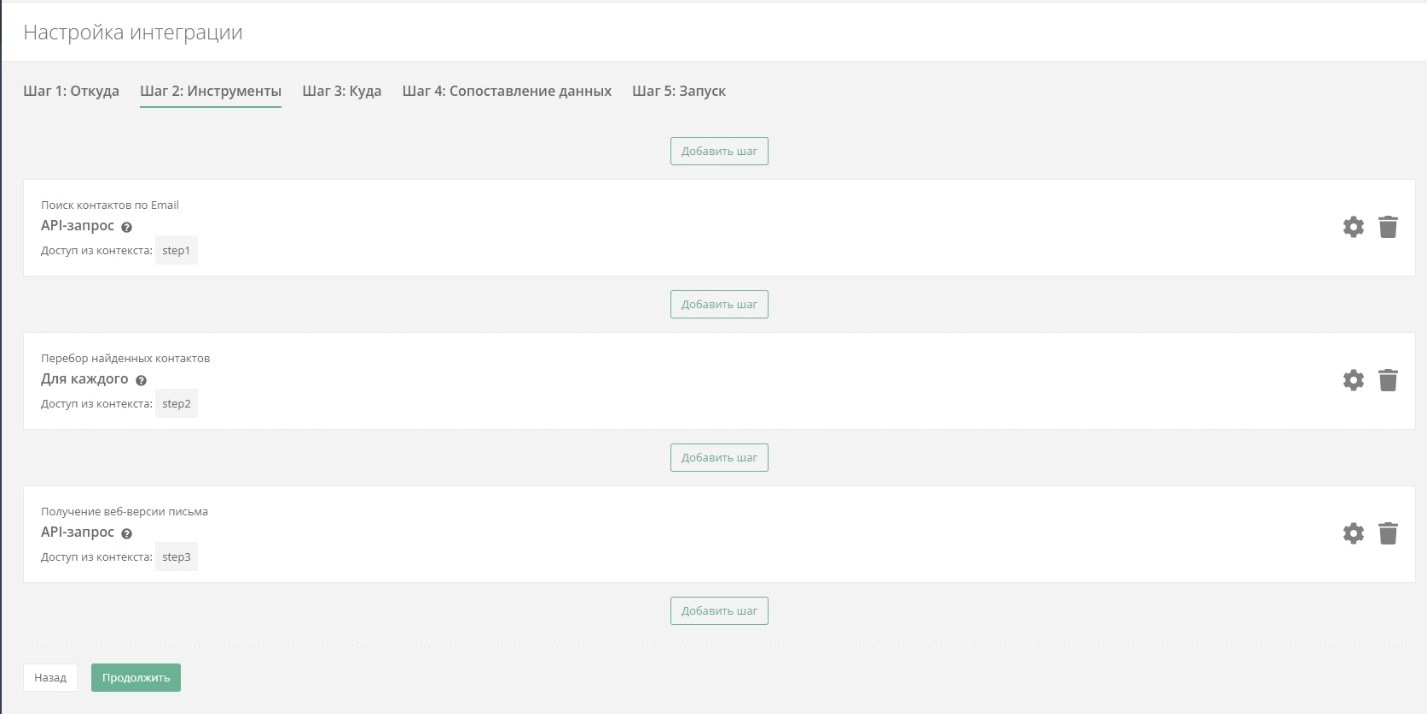This screenshot has width=1427, height=714.
Task: Remove the 'Получение веб-версии письма' step via trash icon
Action: [1388, 533]
